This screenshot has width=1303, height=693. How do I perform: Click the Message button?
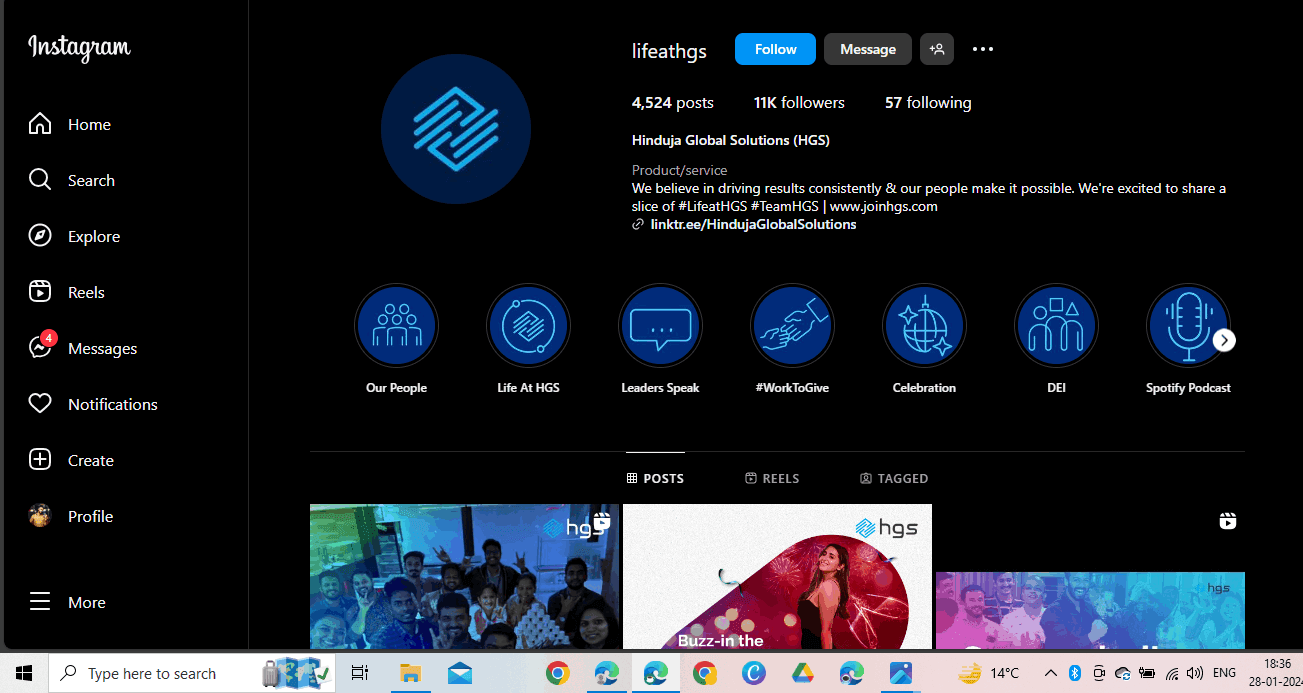[x=867, y=49]
